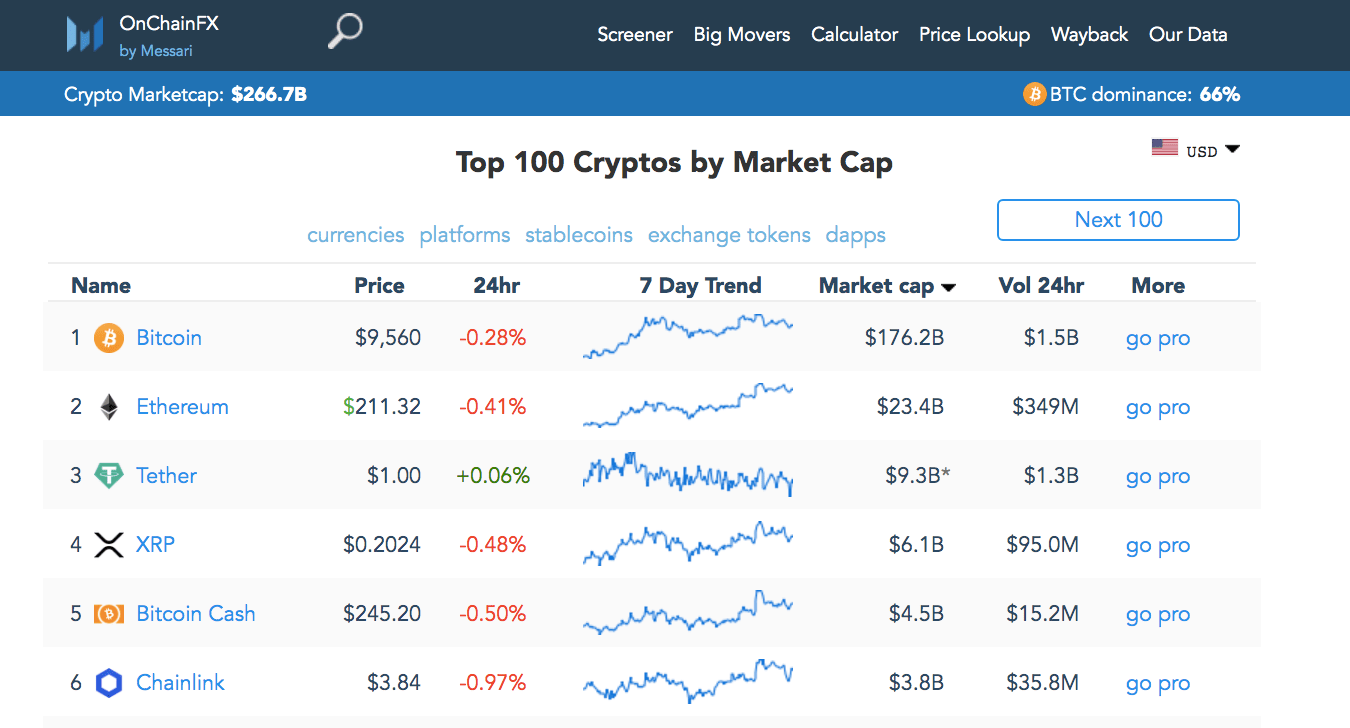Click the US flag icon
Image resolution: width=1350 pixels, height=728 pixels.
[1164, 146]
